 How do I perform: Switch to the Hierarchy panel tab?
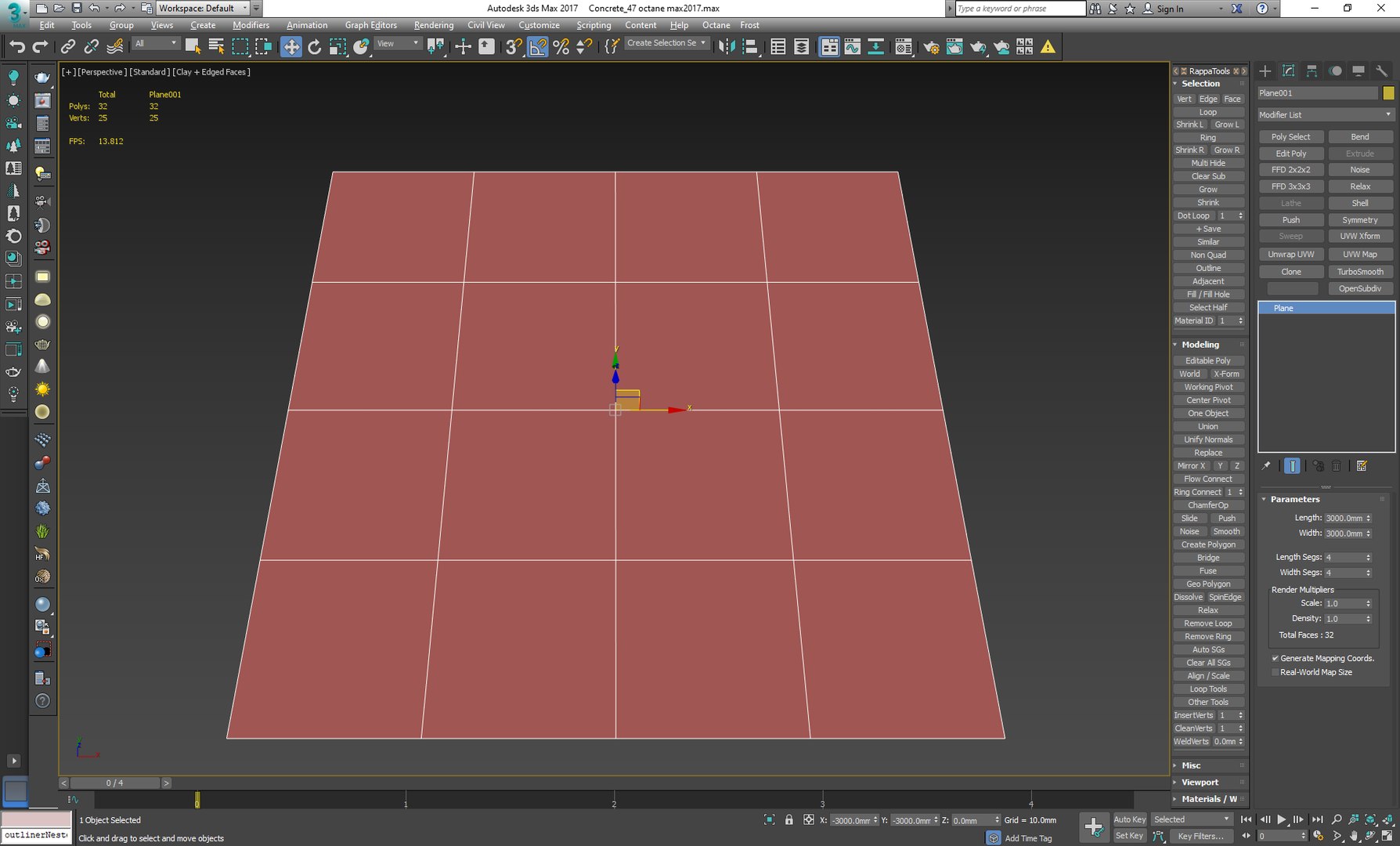pyautogui.click(x=1312, y=70)
